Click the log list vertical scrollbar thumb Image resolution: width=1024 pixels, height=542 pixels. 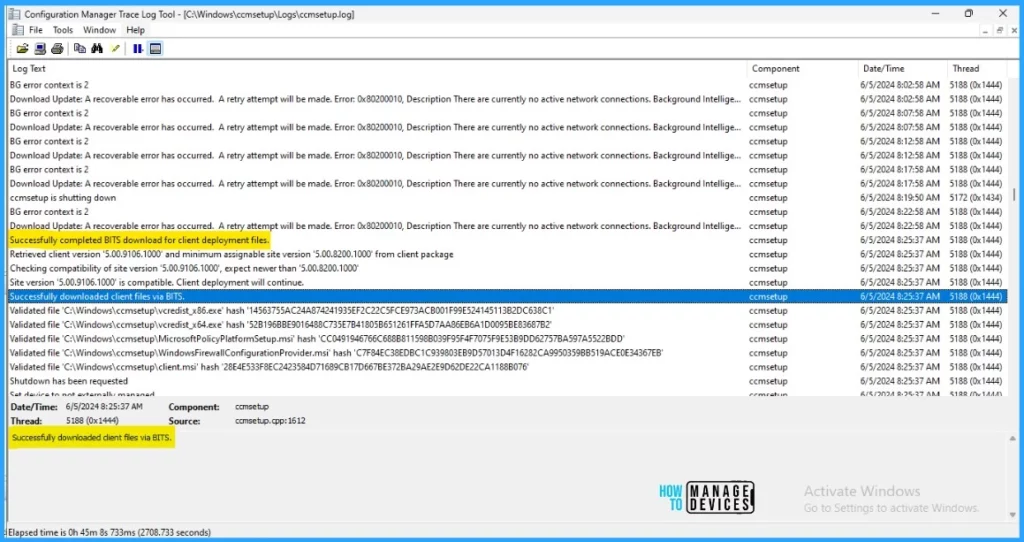(x=1014, y=195)
